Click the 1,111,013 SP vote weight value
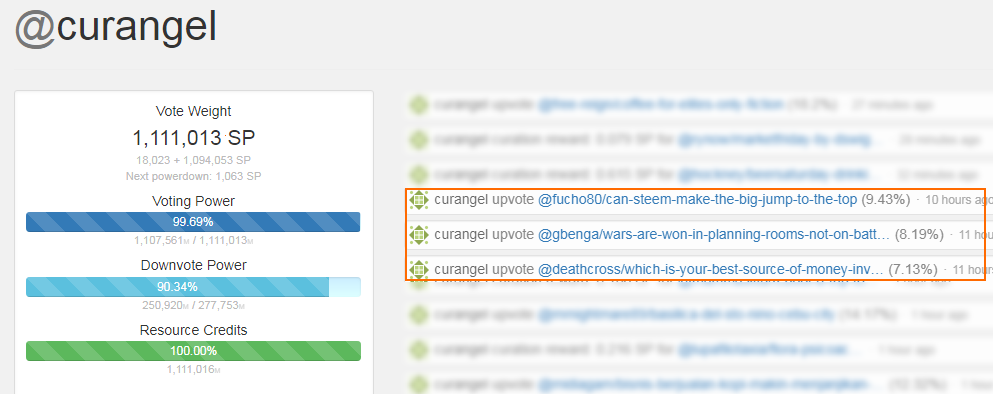The height and width of the screenshot is (394, 993). click(193, 137)
